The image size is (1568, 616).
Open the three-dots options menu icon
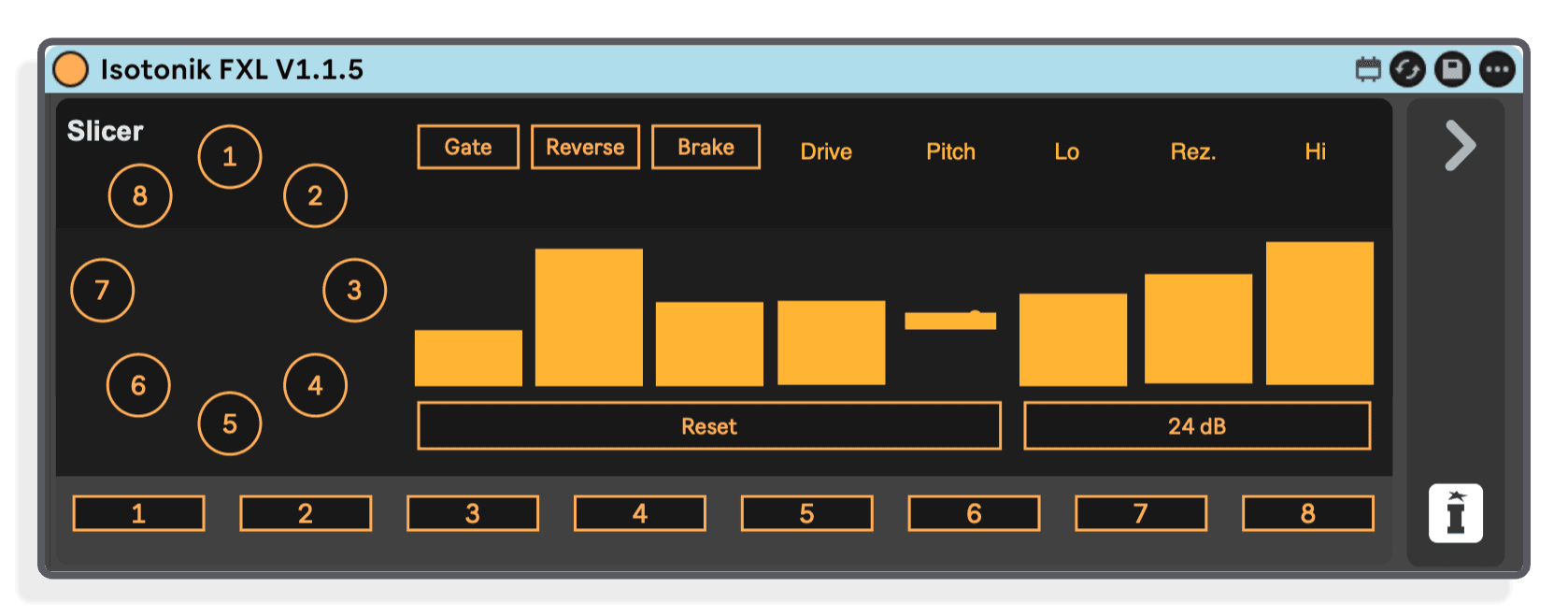click(x=1498, y=69)
